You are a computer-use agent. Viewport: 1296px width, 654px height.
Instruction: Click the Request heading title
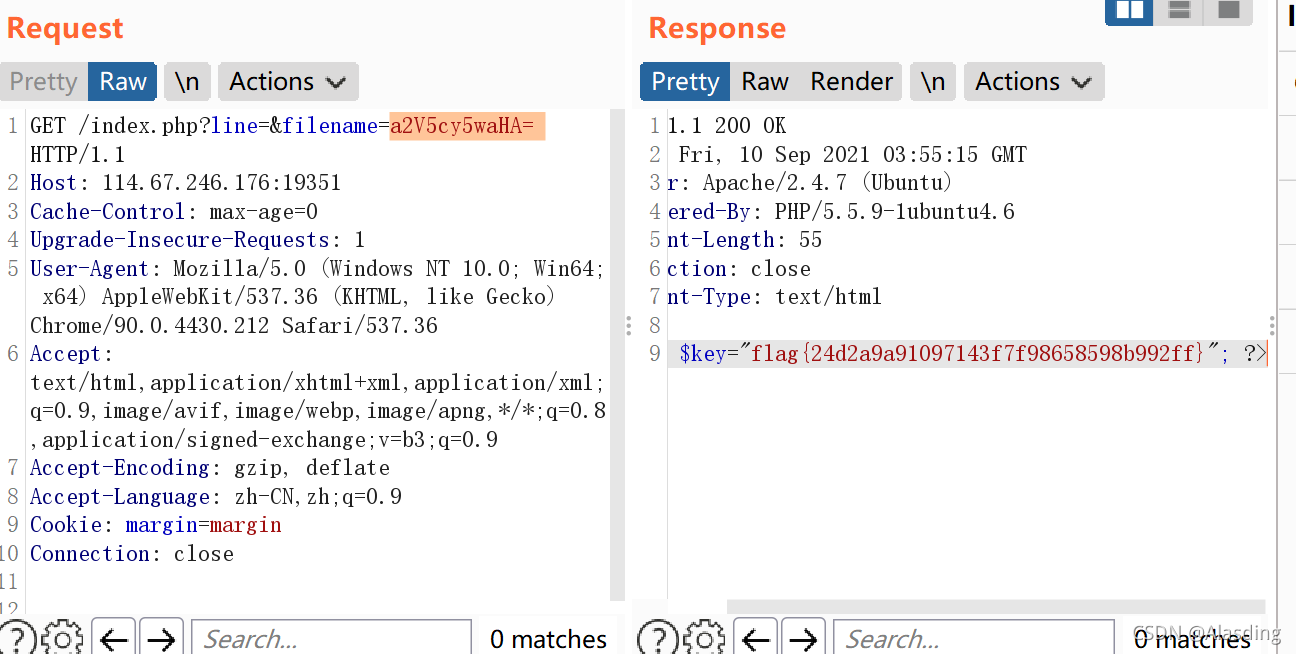point(65,28)
